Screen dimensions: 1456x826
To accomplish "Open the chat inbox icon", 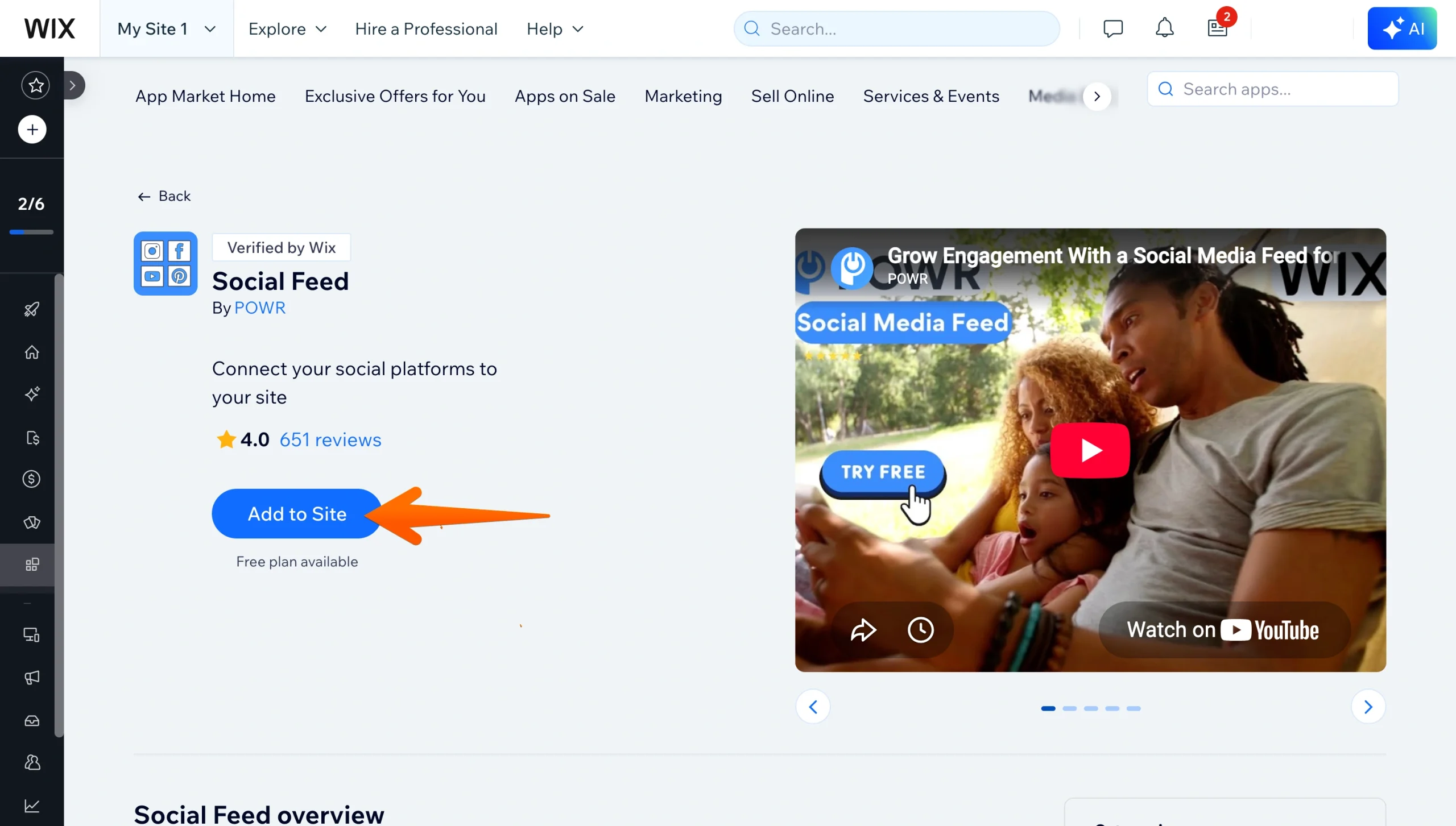I will click(1113, 28).
